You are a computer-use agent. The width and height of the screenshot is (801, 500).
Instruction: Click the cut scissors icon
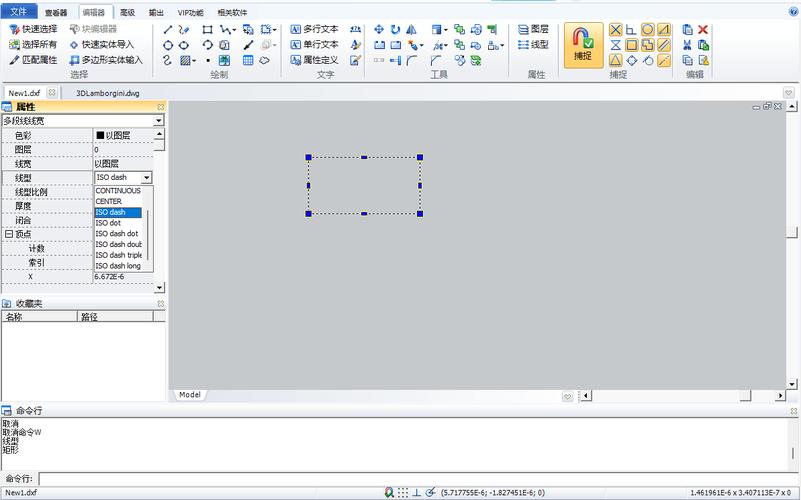[687, 45]
